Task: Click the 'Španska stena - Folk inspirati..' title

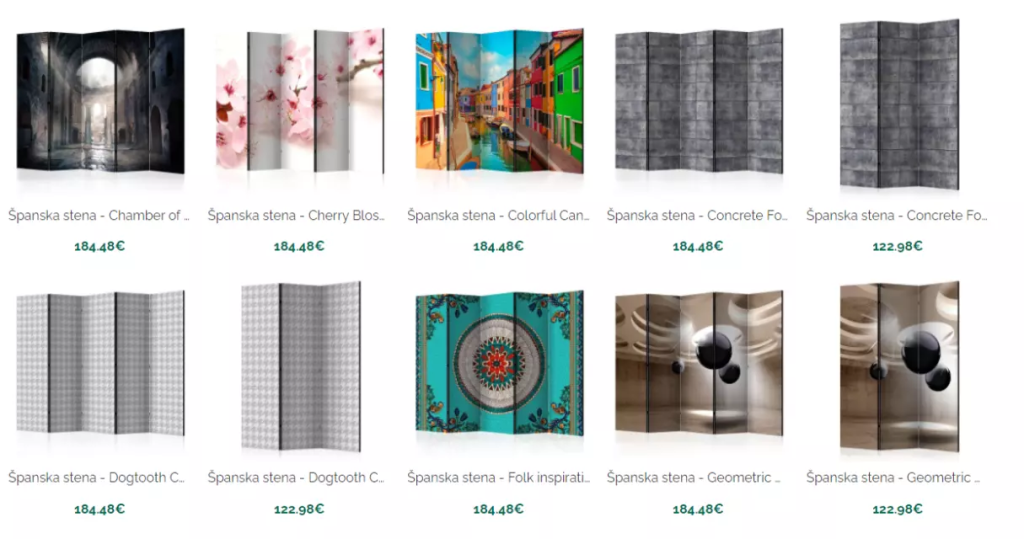Action: click(x=498, y=478)
